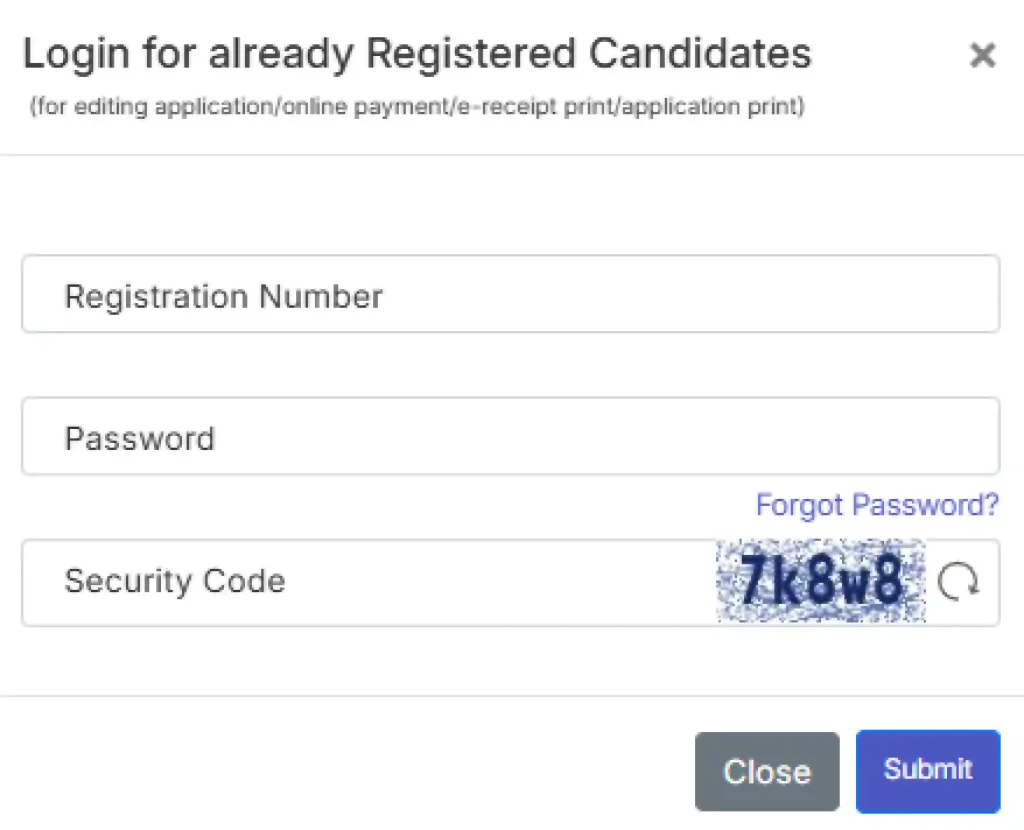Click the circular arrow beside the captcha
This screenshot has height=830, width=1024.
pyautogui.click(x=958, y=583)
